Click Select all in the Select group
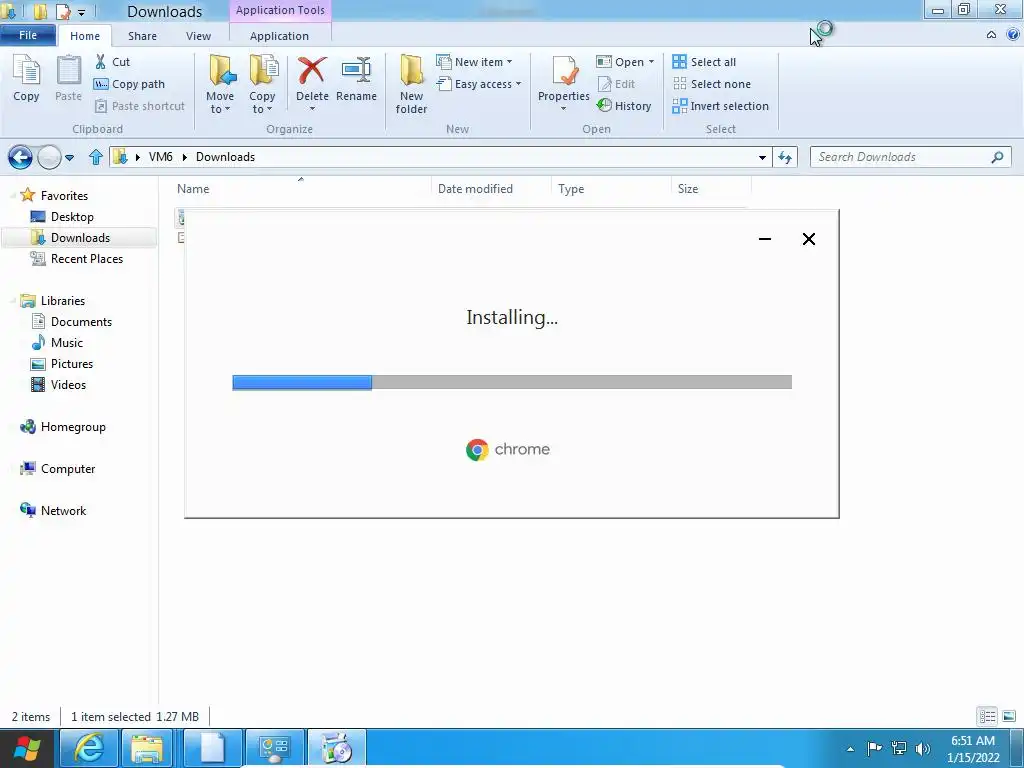 click(x=704, y=62)
